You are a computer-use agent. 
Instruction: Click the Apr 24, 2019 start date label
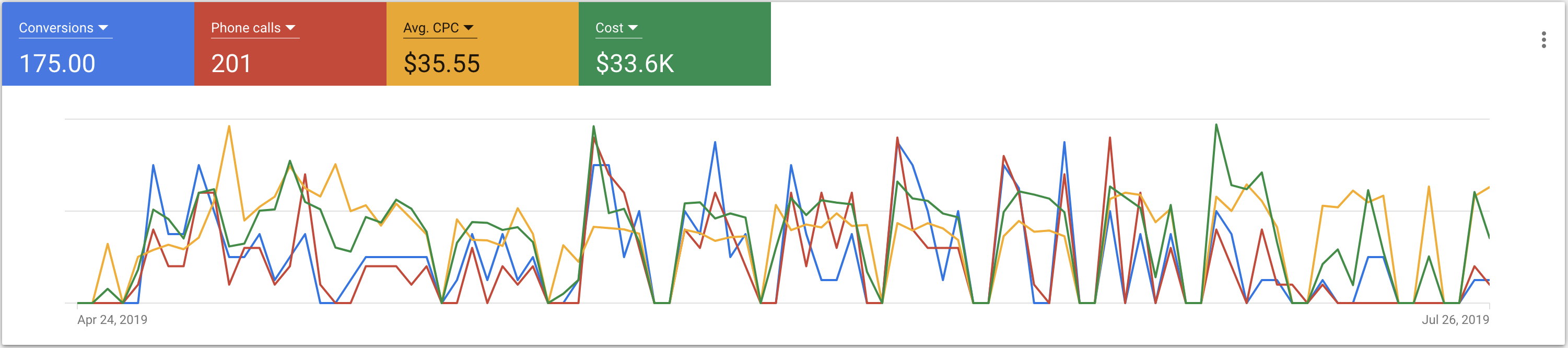pyautogui.click(x=112, y=319)
